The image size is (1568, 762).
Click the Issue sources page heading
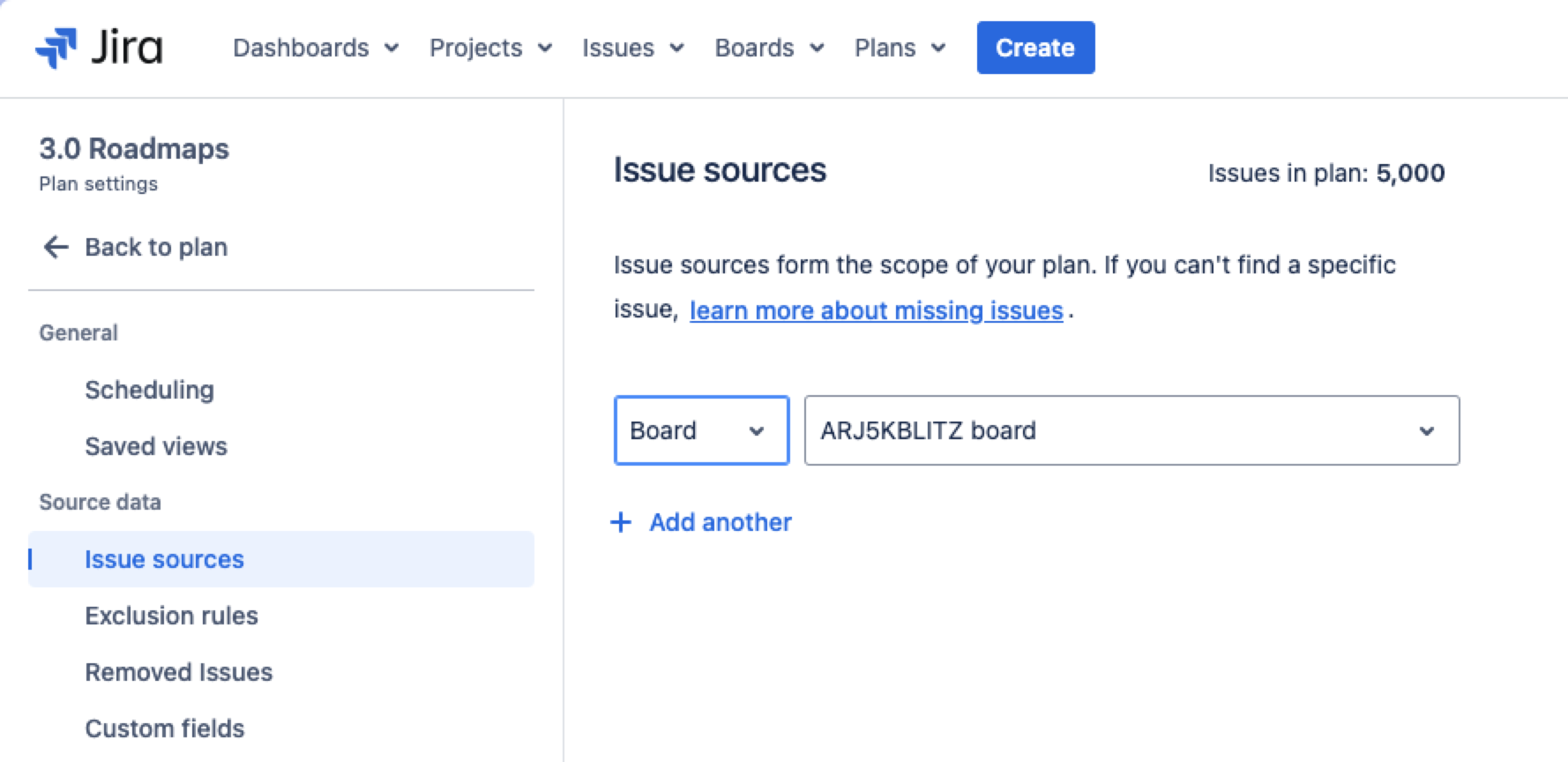(720, 170)
